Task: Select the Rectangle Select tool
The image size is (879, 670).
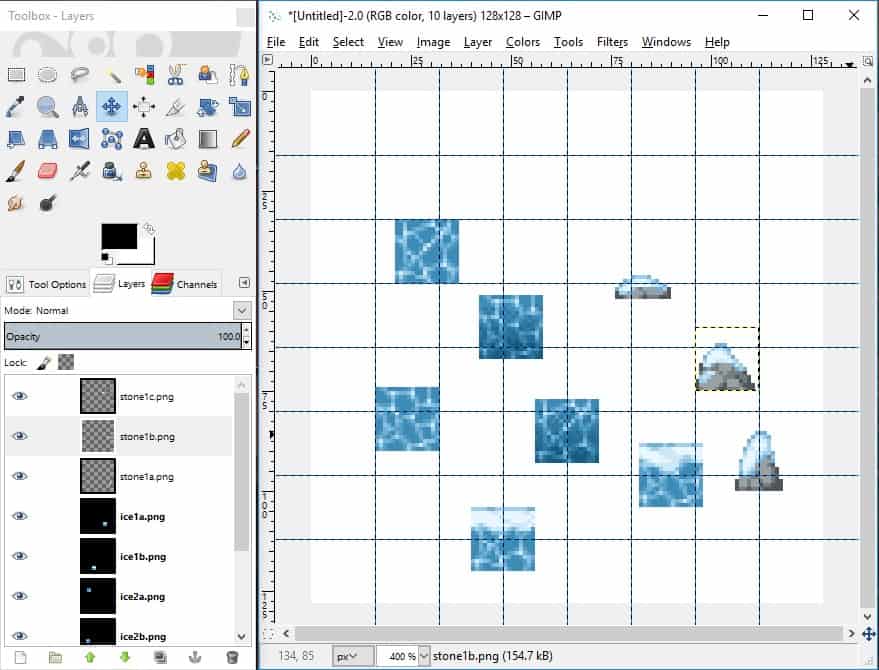Action: coord(16,75)
